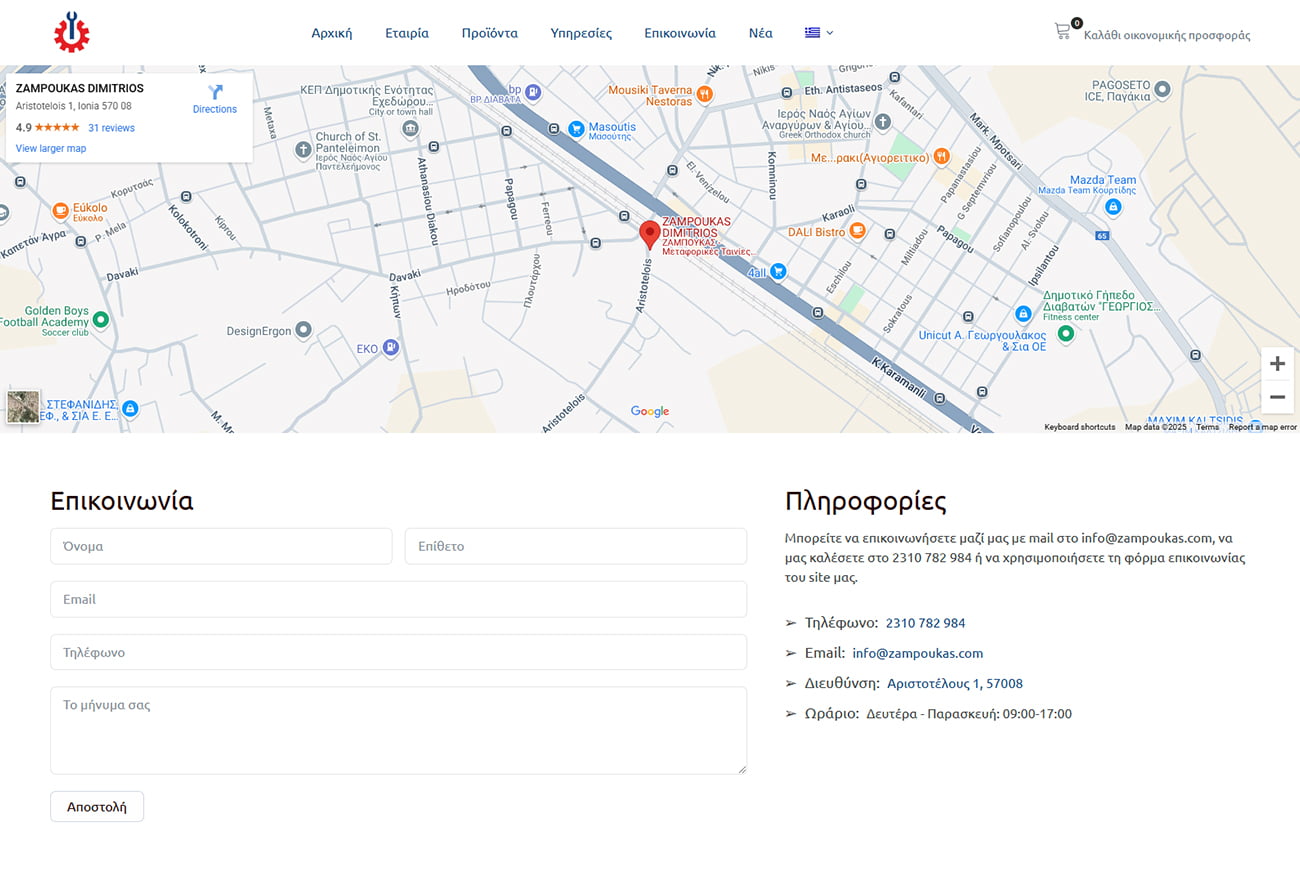Switch to satellite view thumbnail
1300x894 pixels.
[x=23, y=407]
